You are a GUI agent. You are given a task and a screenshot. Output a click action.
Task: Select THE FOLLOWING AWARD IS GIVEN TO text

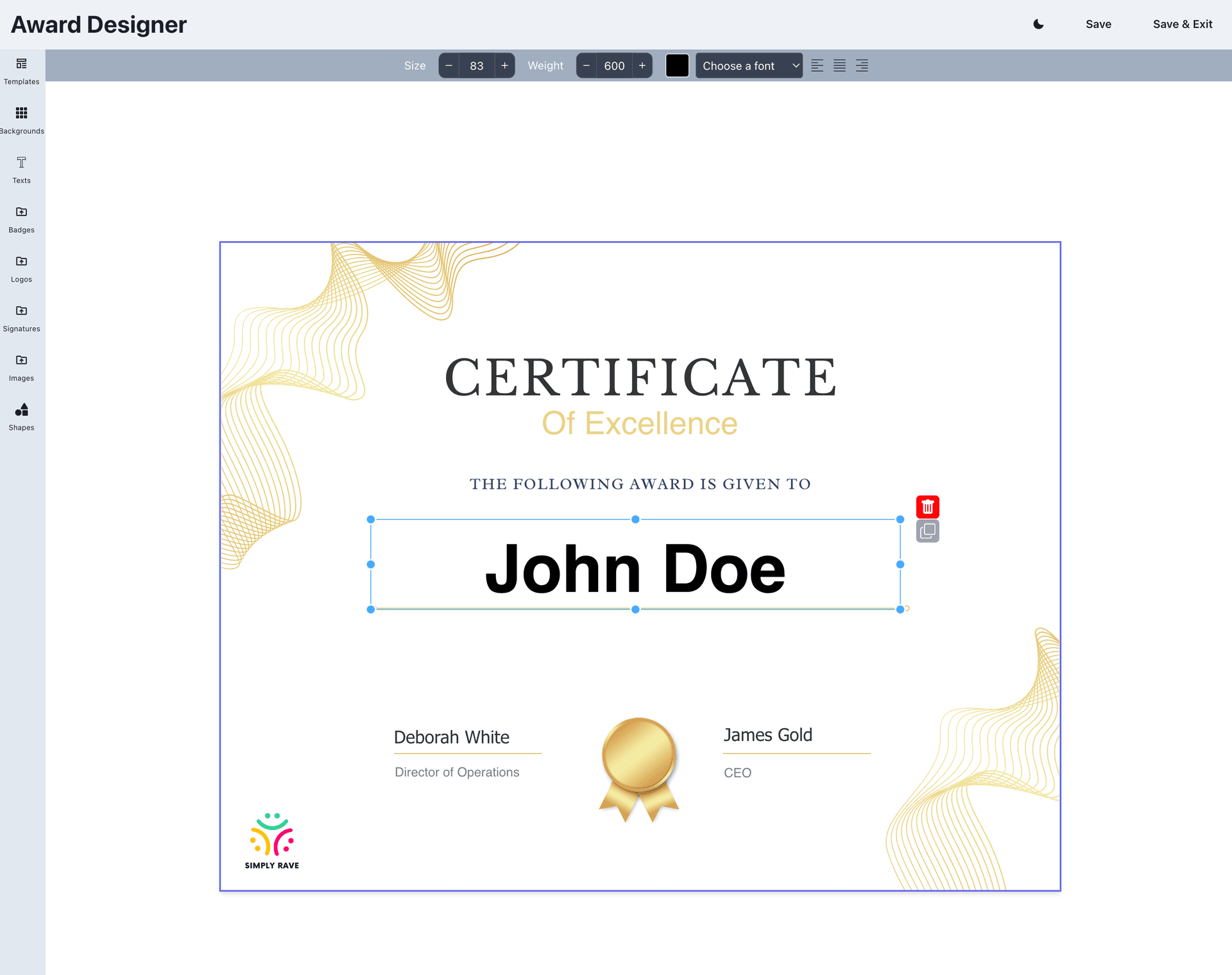point(640,484)
